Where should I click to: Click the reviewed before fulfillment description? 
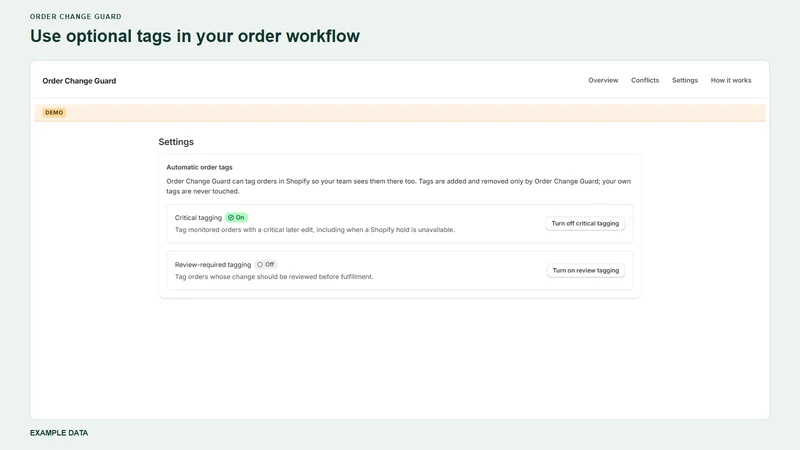(x=274, y=277)
